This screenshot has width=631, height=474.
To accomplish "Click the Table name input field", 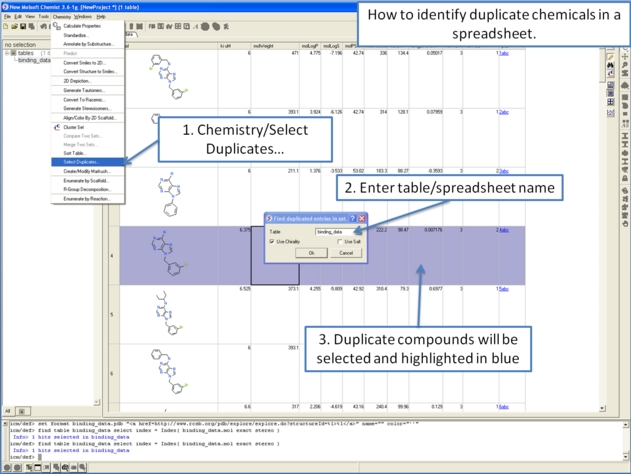I will [x=337, y=231].
